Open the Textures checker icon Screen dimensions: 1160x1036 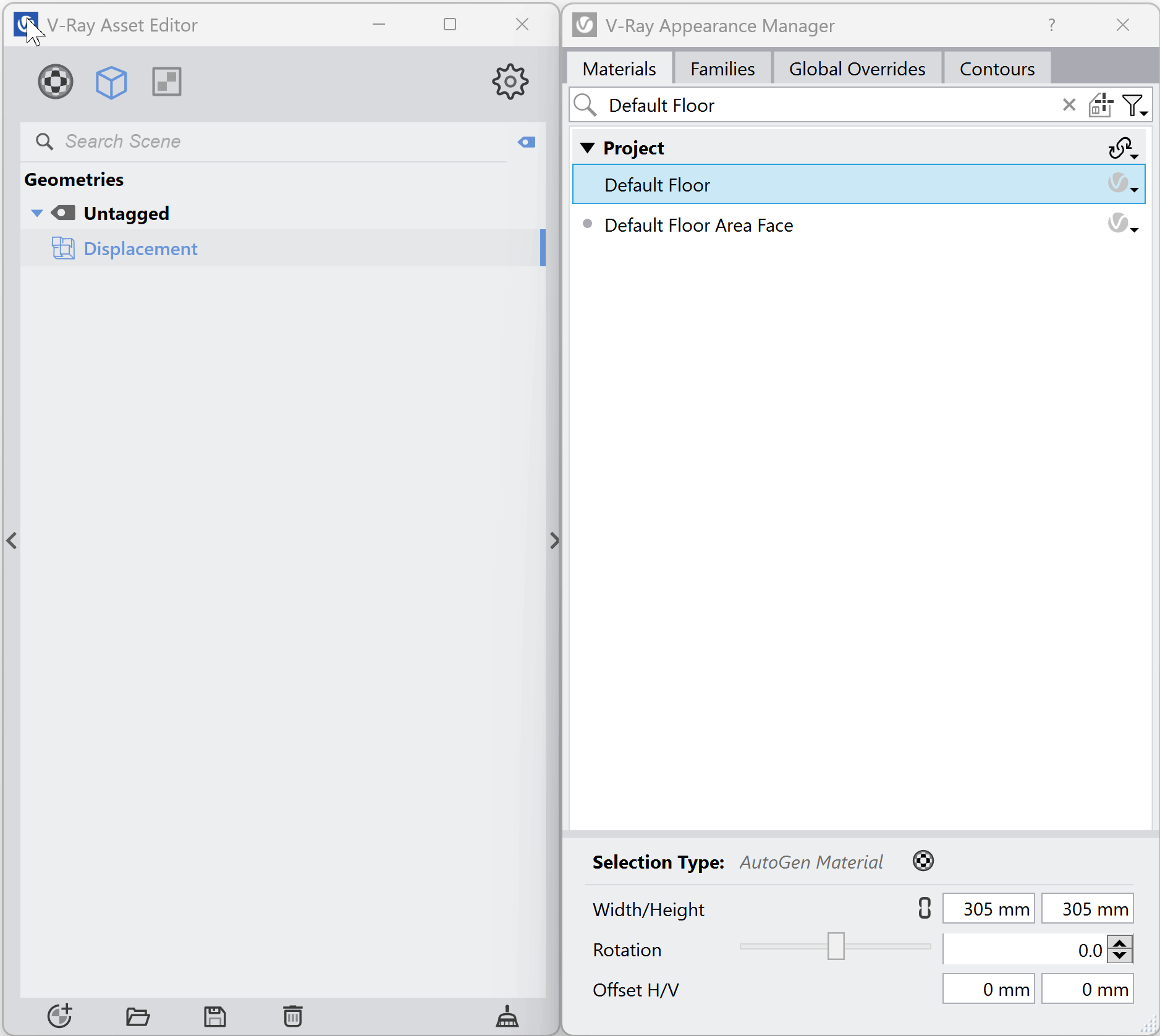click(x=167, y=82)
